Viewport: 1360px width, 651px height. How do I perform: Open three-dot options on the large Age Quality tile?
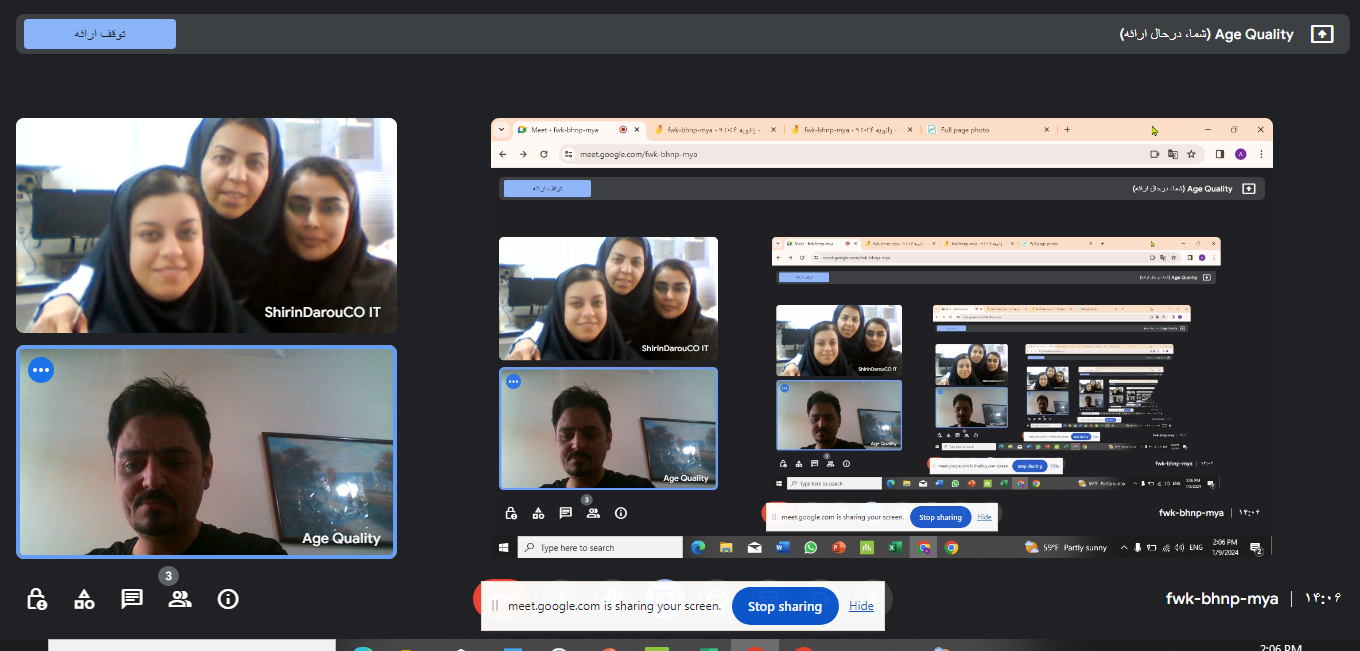41,370
